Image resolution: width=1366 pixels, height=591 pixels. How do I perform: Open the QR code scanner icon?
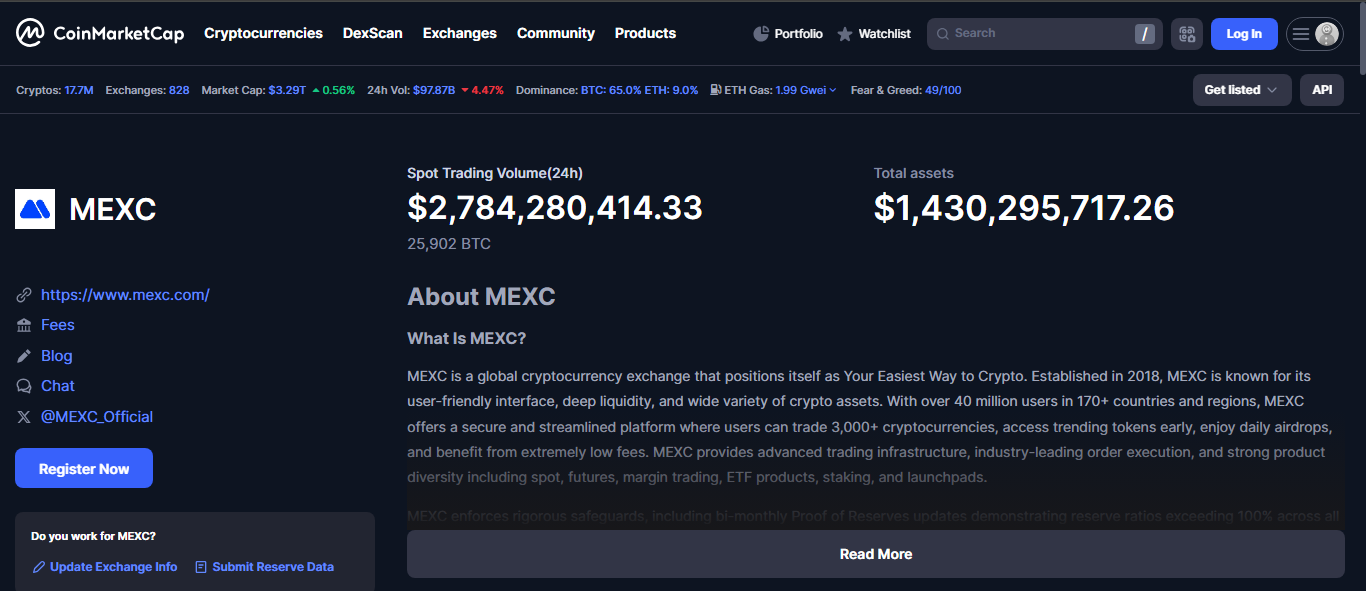pos(1187,34)
